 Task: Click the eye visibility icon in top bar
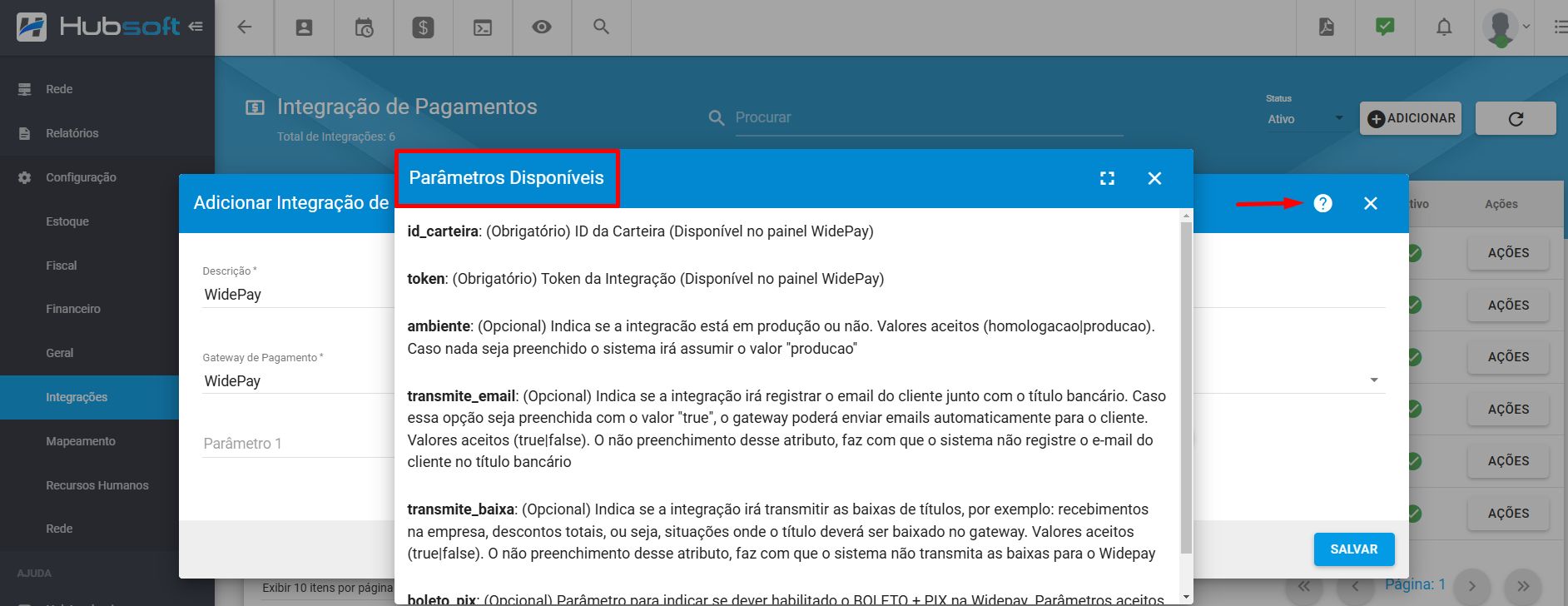[x=542, y=27]
